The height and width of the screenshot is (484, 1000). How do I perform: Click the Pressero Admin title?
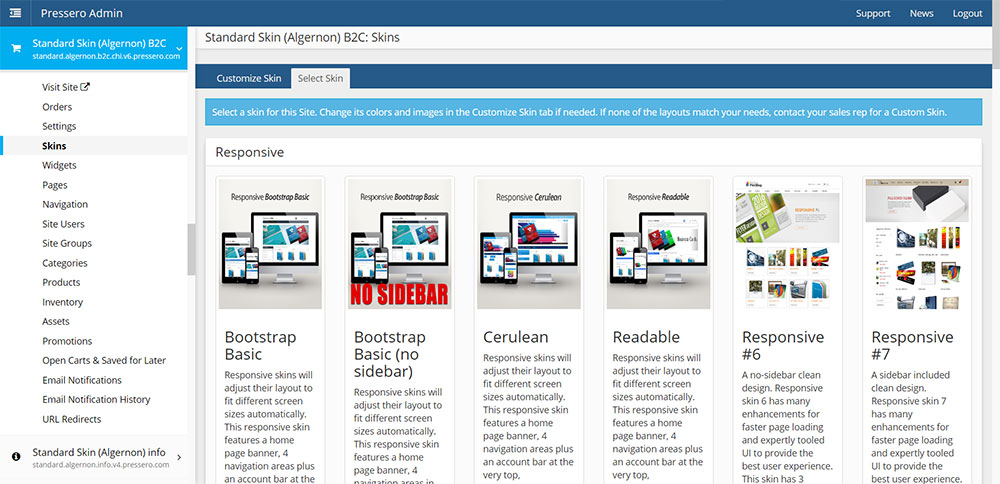pos(82,13)
